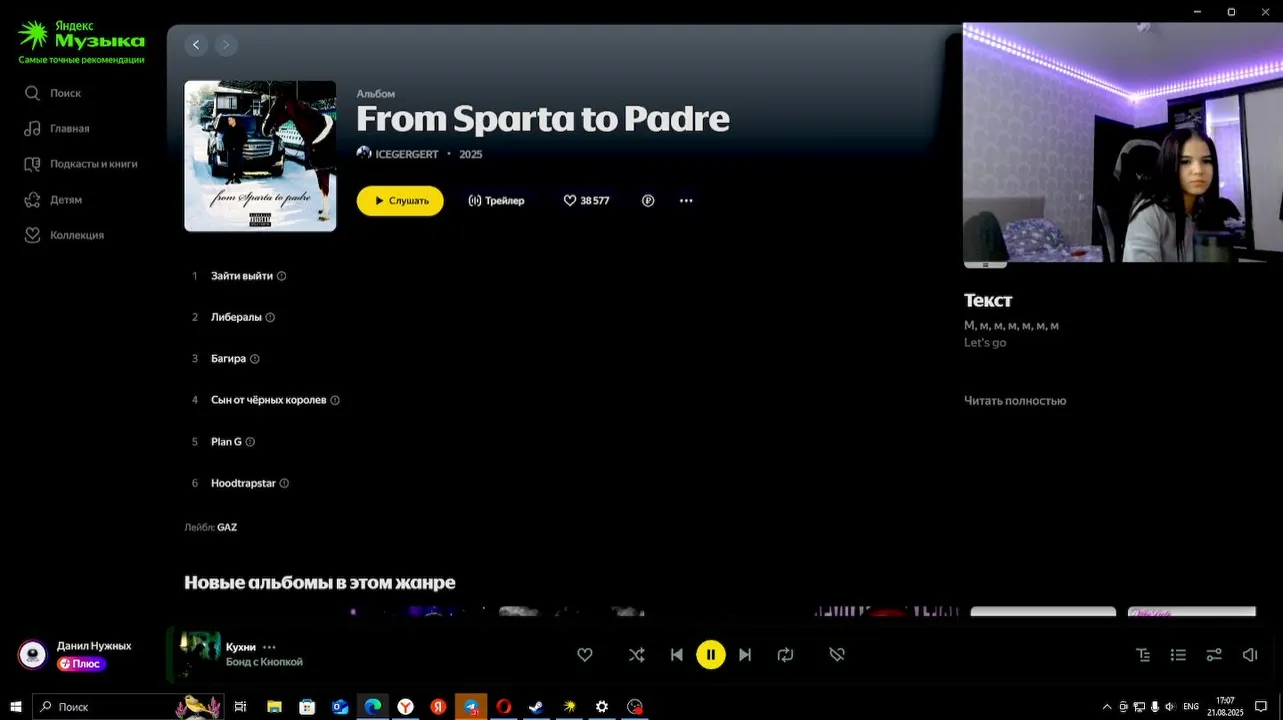Viewport: 1283px width, 720px height.
Task: Click info icon next to Багира
Action: pyautogui.click(x=254, y=358)
